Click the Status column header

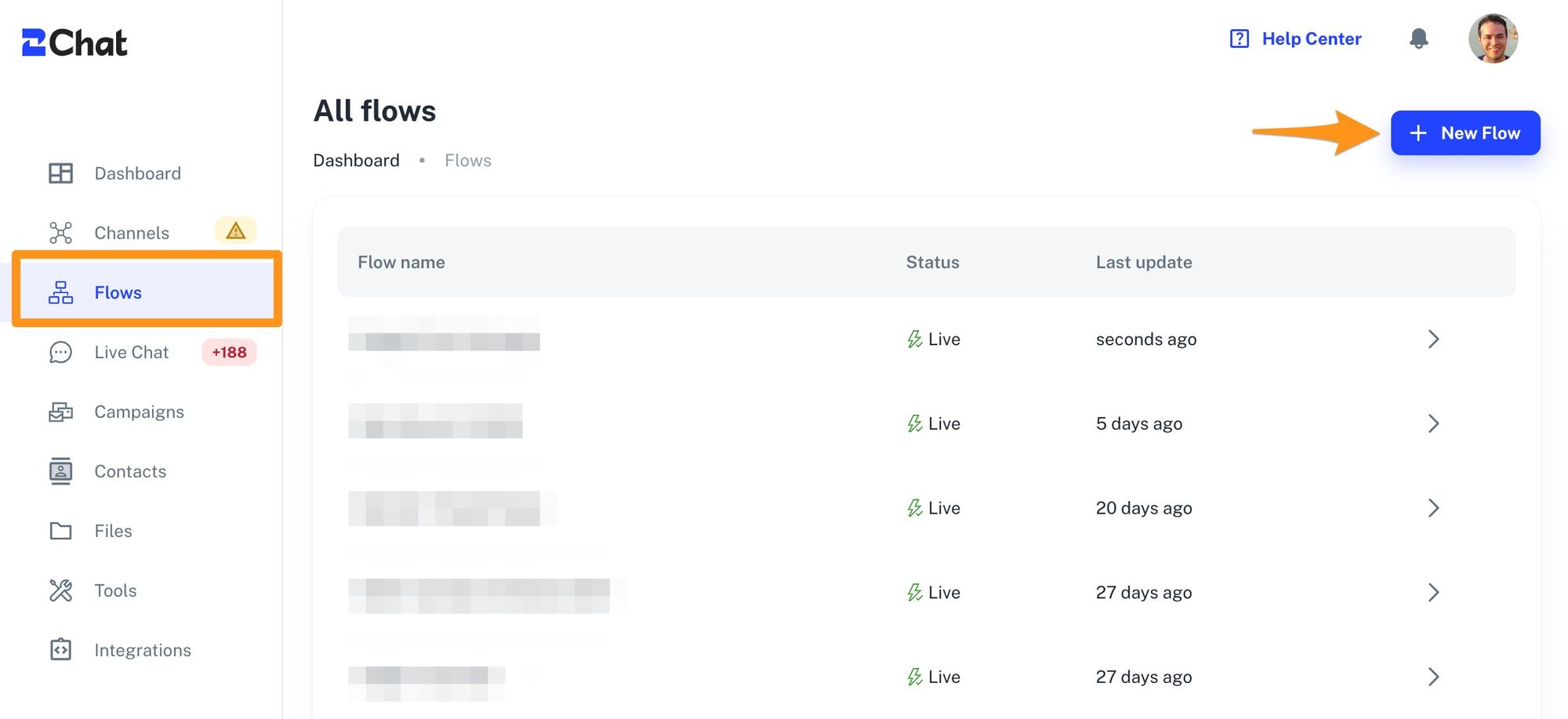pyautogui.click(x=932, y=262)
